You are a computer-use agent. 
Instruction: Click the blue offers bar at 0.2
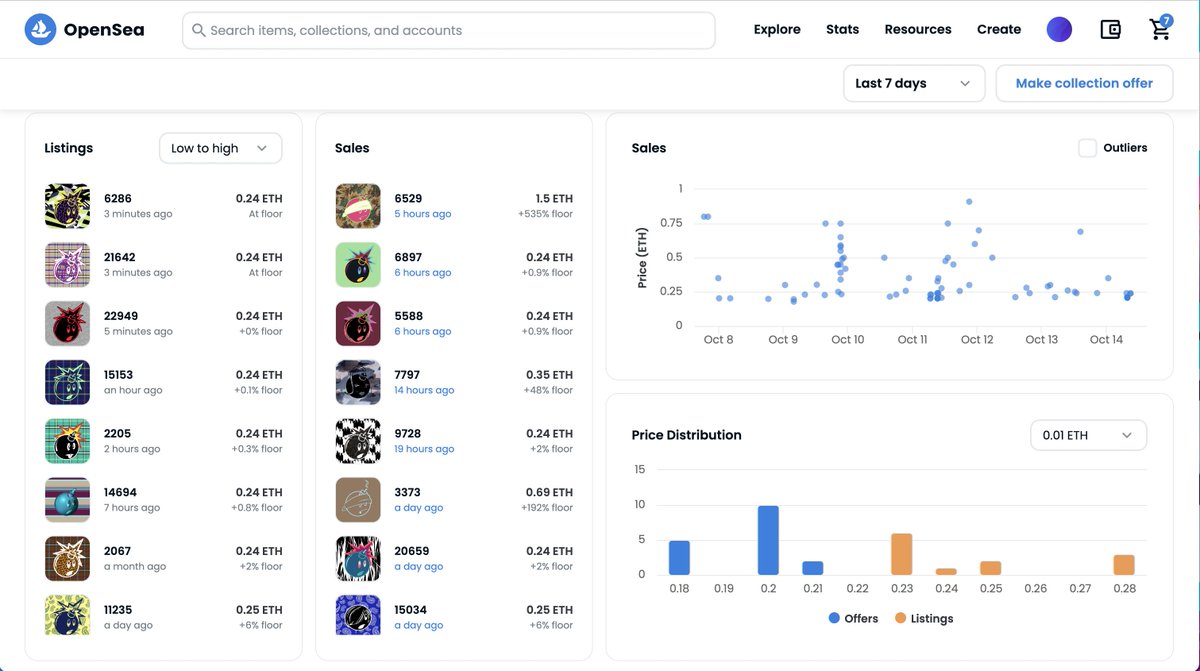click(768, 540)
